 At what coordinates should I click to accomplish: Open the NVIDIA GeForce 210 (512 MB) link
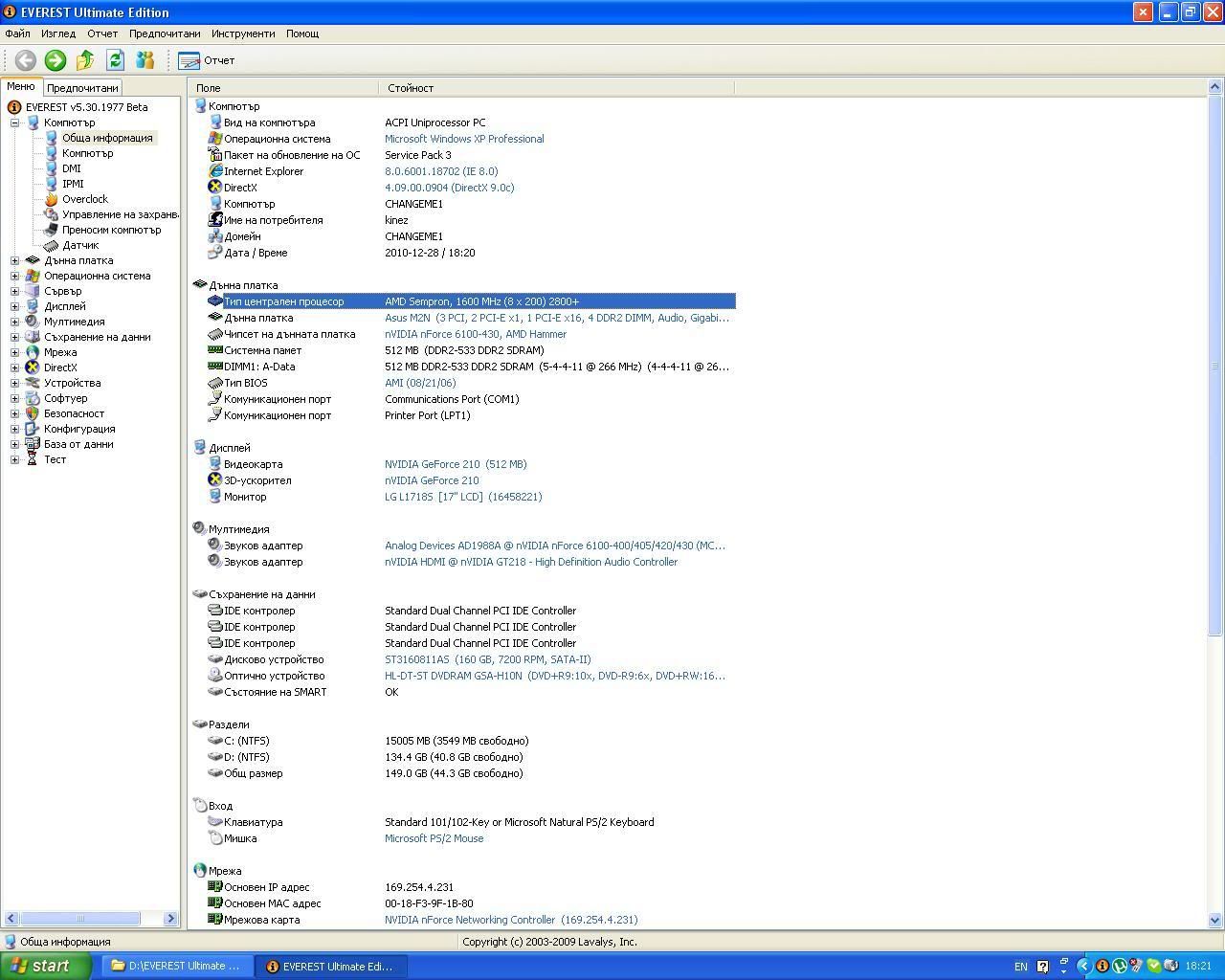(456, 464)
